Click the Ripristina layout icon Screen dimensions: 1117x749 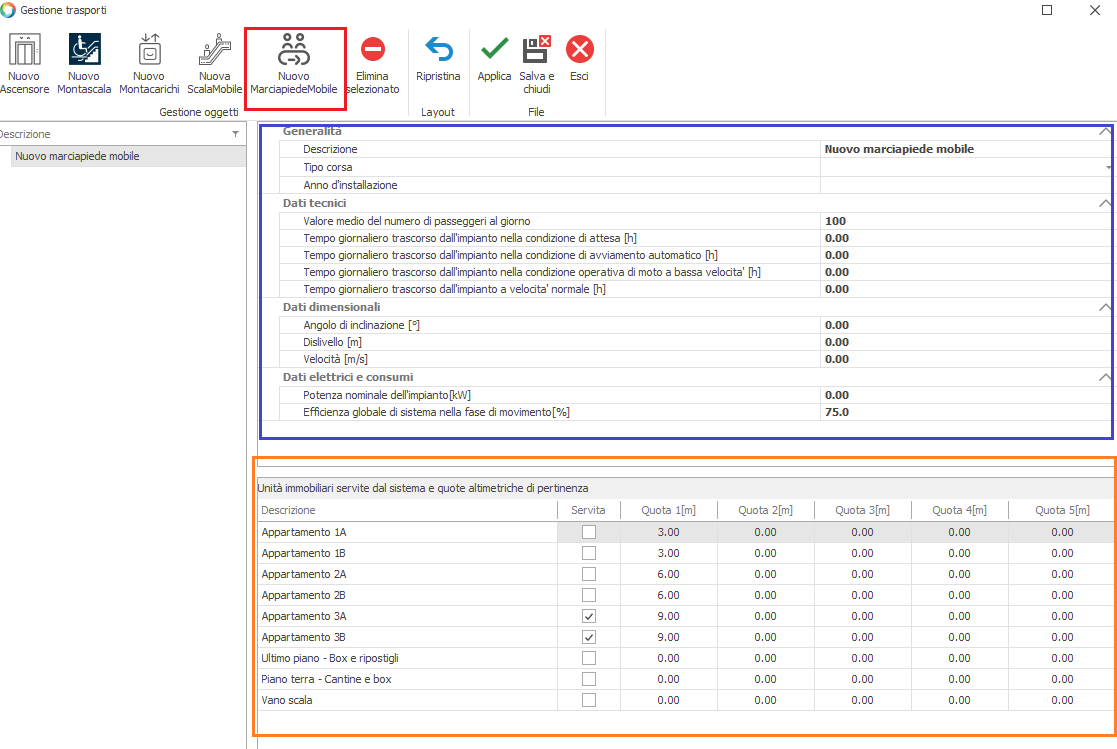[x=438, y=50]
